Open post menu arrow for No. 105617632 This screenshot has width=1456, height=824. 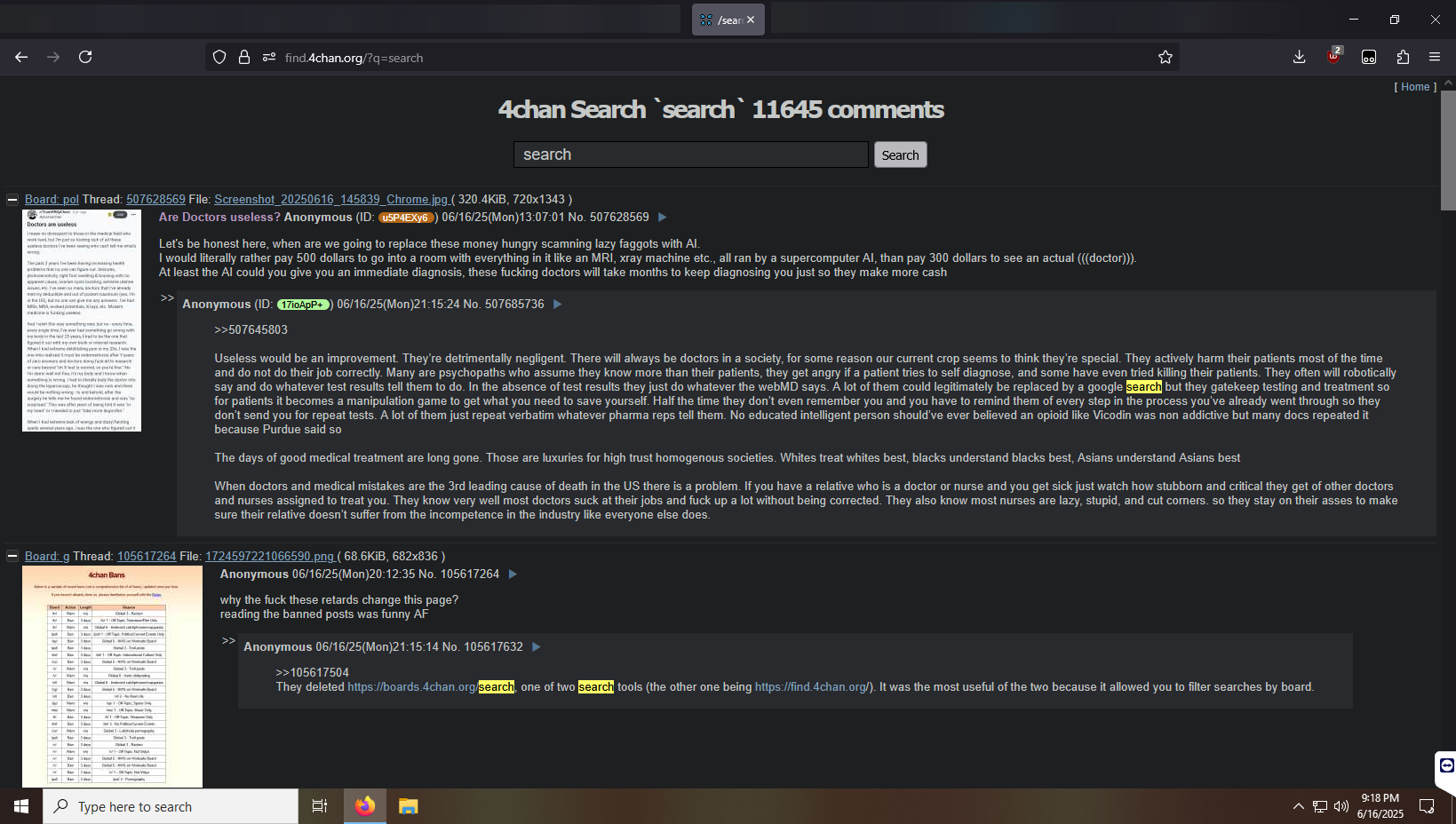pos(537,647)
